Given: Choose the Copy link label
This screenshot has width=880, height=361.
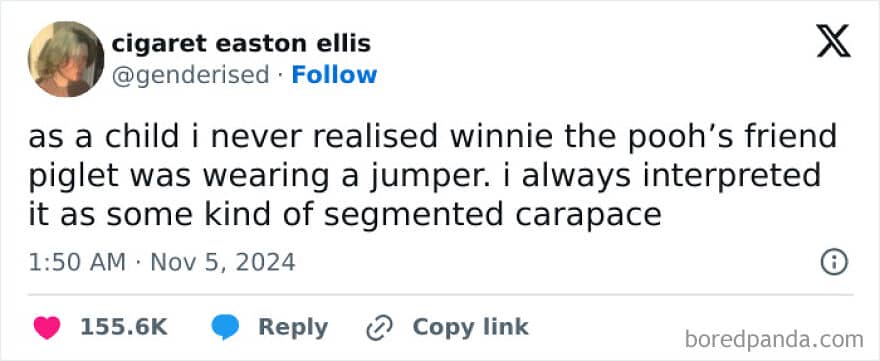Looking at the screenshot, I should point(470,327).
